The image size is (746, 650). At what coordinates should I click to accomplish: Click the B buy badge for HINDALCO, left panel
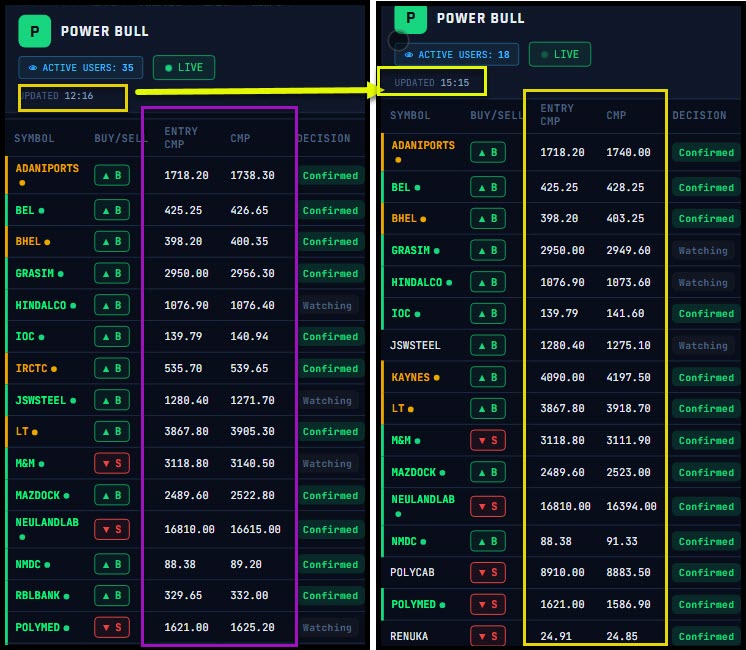112,305
